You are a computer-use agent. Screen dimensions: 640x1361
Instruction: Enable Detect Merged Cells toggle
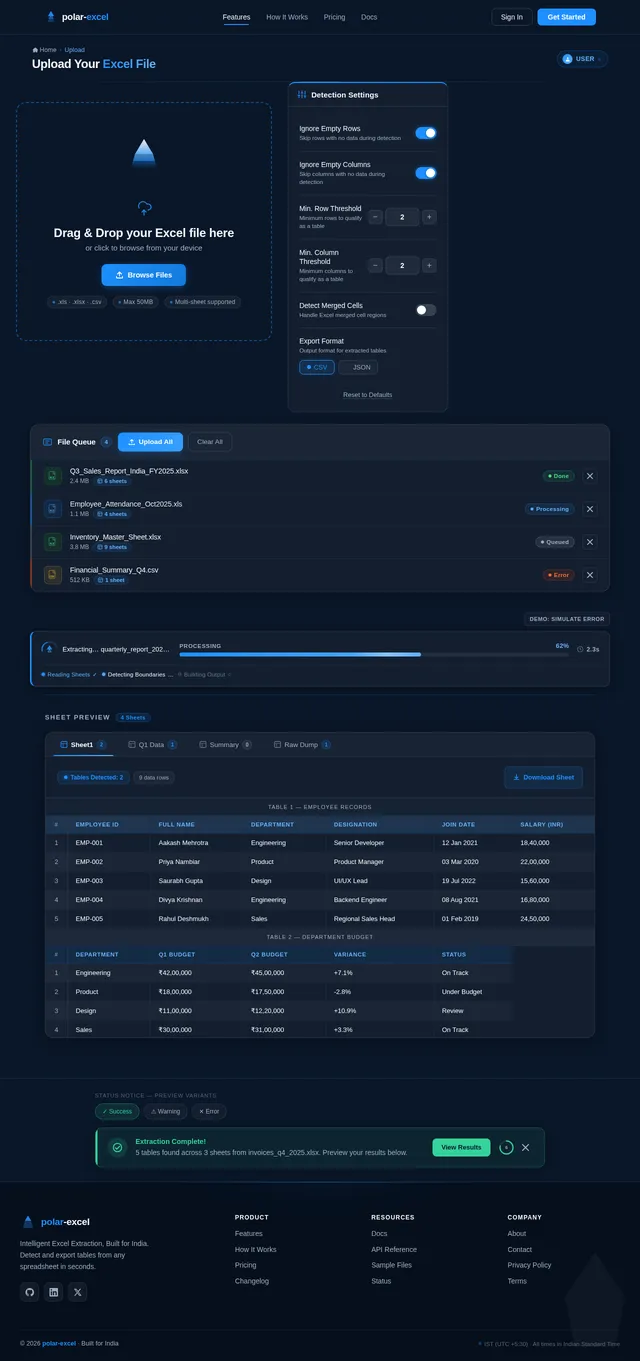click(426, 310)
